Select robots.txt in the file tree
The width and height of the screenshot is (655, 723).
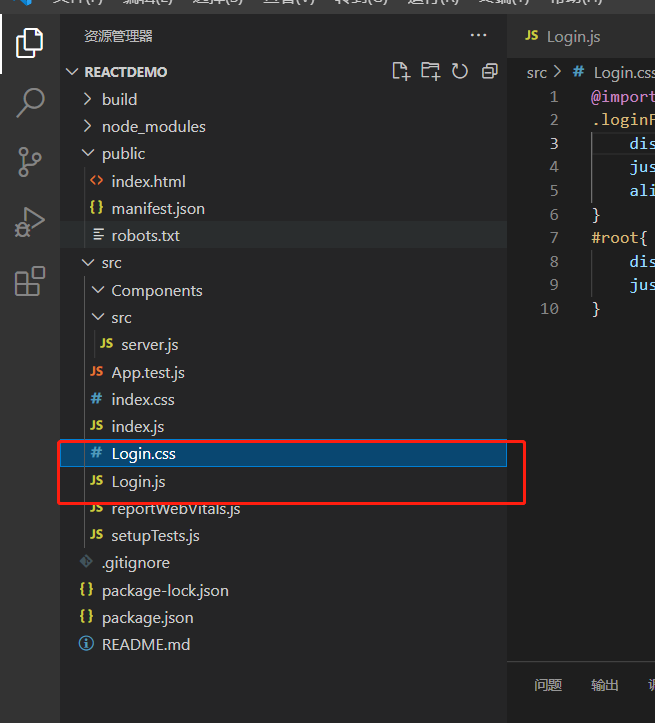(x=283, y=235)
